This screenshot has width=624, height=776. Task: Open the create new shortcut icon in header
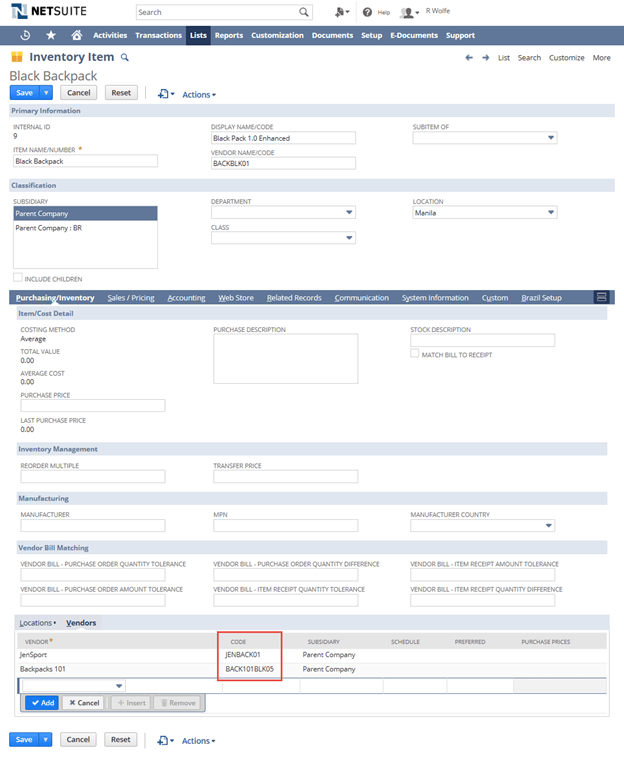(x=341, y=12)
